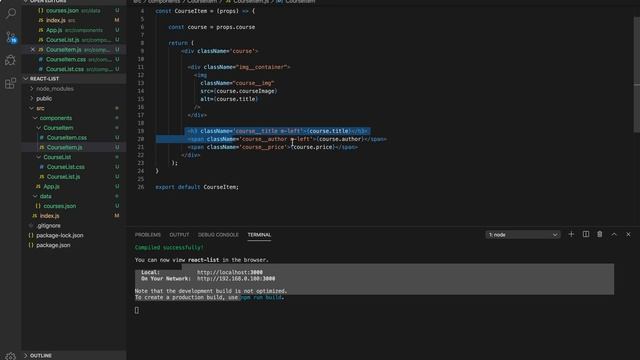Expand the Outline section
This screenshot has width=640, height=360.
click(74, 356)
